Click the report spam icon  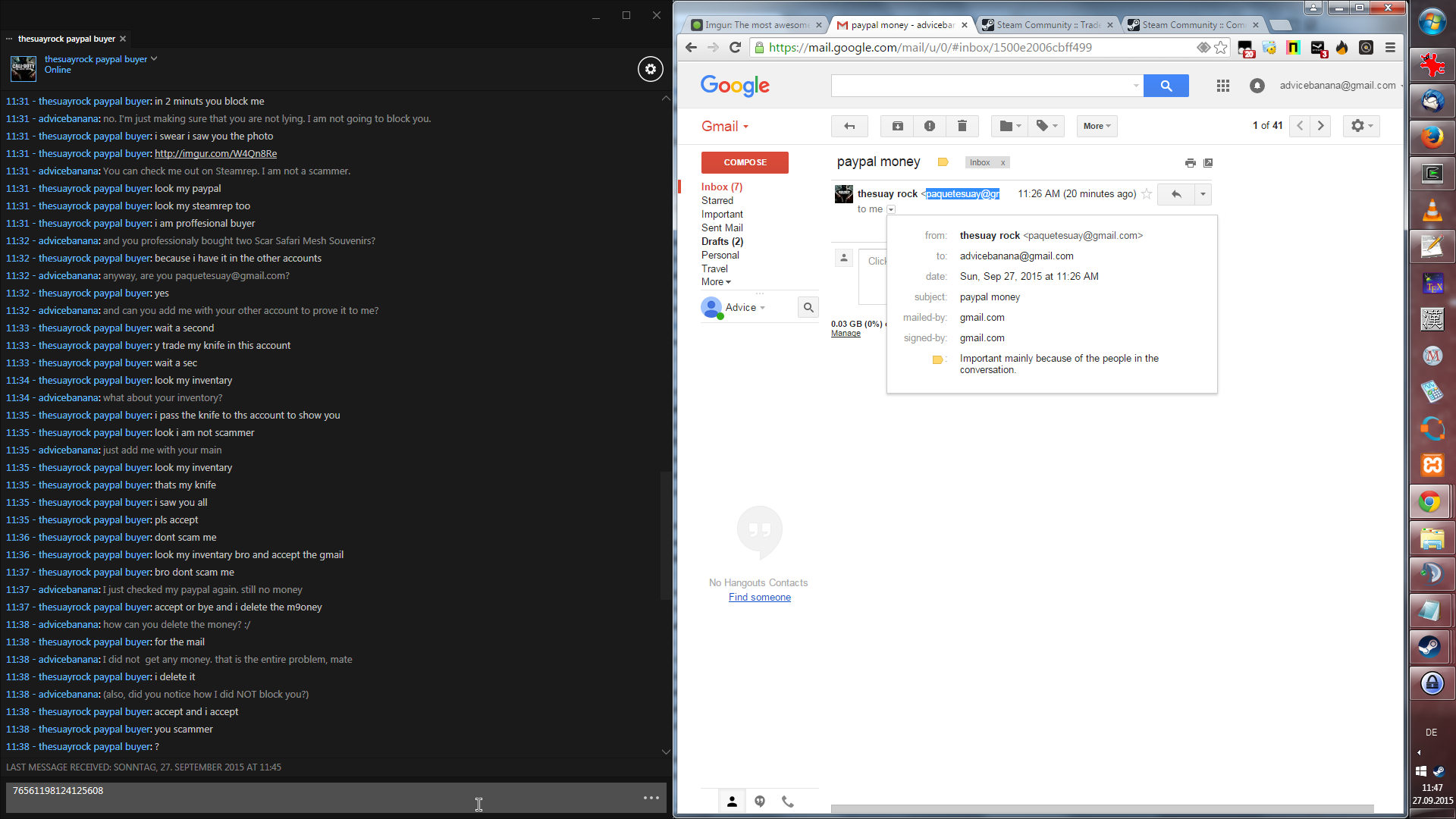tap(930, 126)
